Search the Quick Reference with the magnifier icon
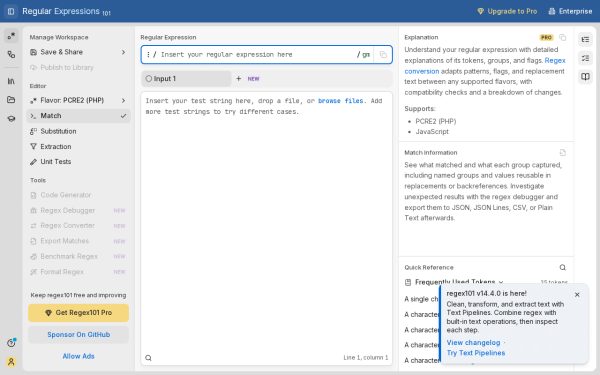This screenshot has height=375, width=600. coord(562,267)
